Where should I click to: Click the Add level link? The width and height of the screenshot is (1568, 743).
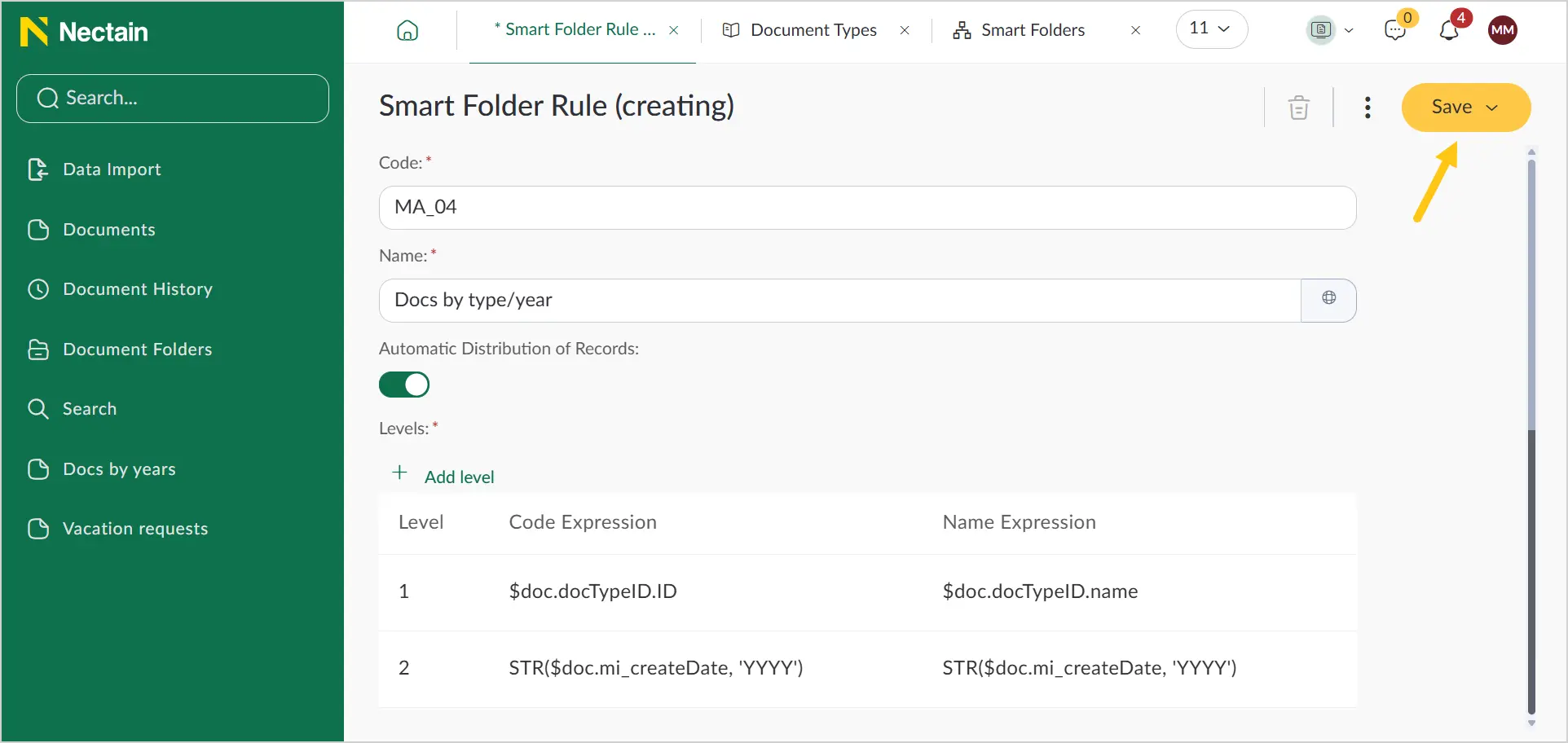(x=460, y=477)
